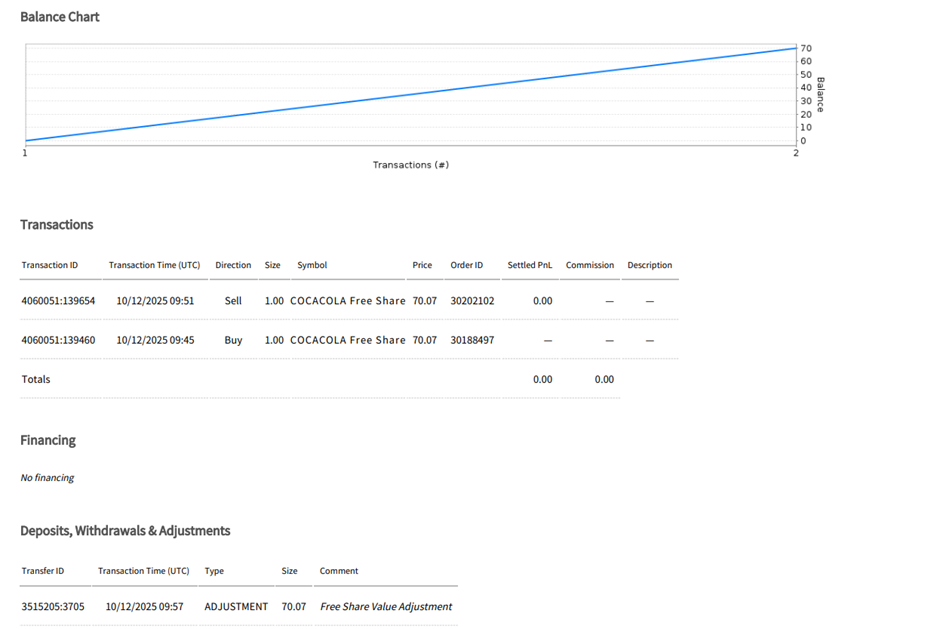The height and width of the screenshot is (629, 940).
Task: Click the ADJUSTMENT type cell
Action: click(x=236, y=606)
